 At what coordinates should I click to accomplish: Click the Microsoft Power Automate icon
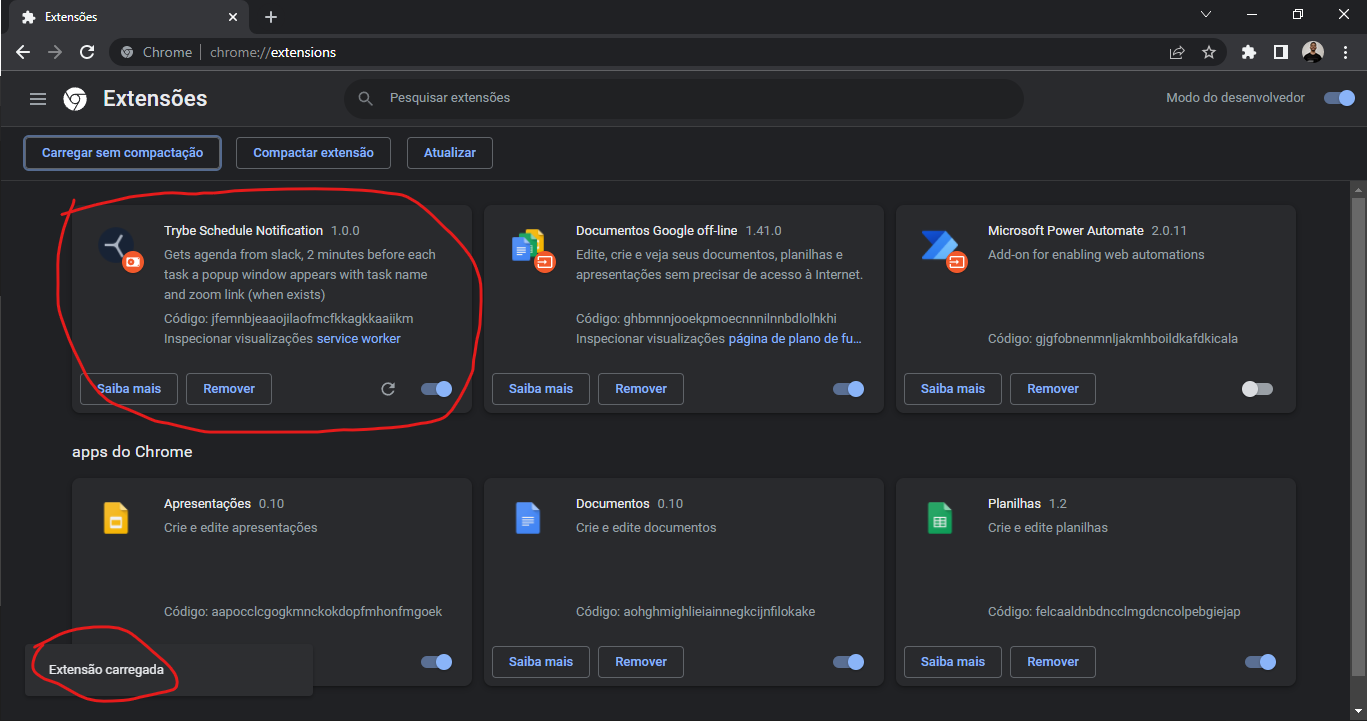pos(943,249)
